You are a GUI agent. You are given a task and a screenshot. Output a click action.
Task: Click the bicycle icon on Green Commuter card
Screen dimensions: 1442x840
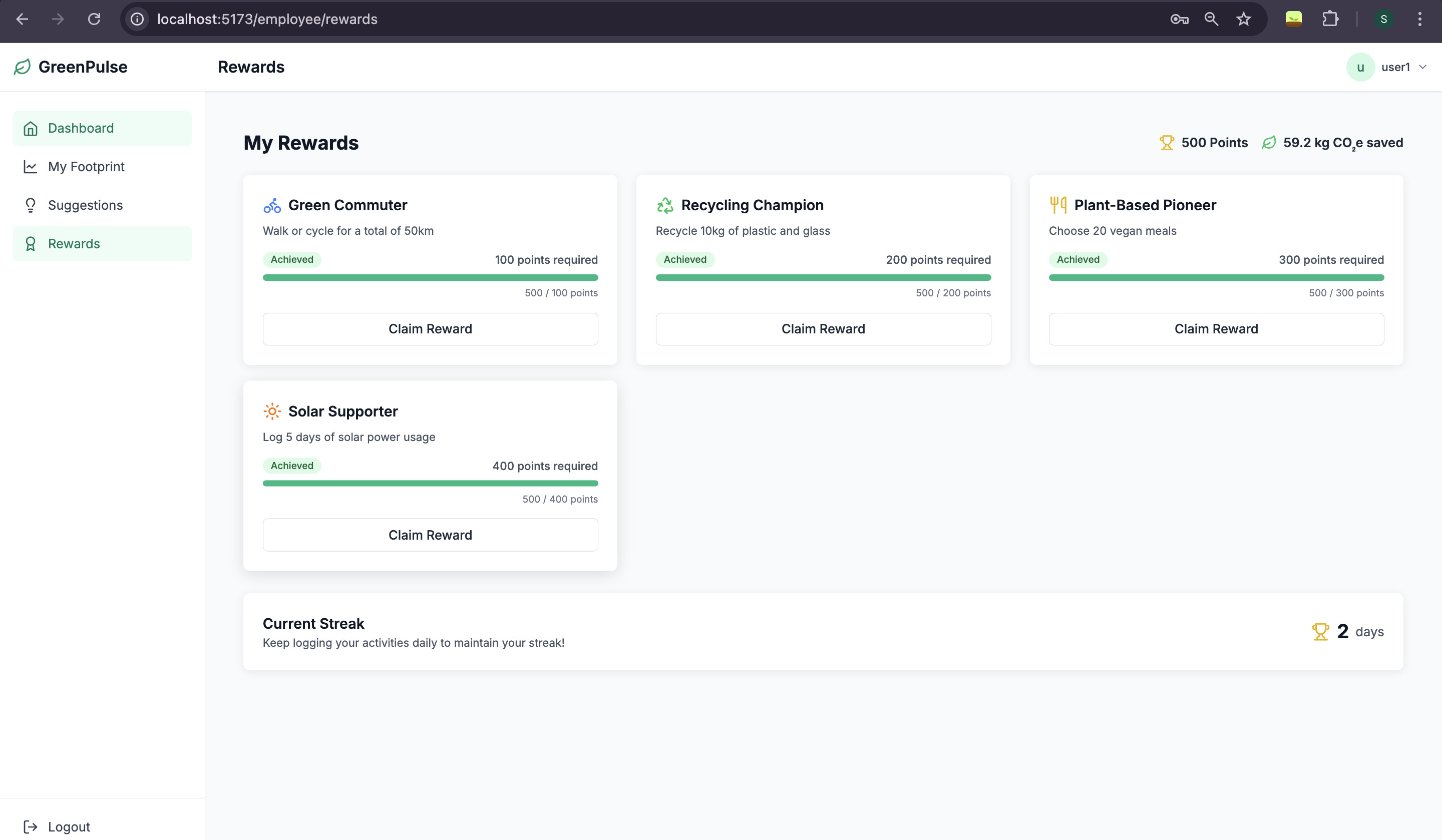pos(272,205)
